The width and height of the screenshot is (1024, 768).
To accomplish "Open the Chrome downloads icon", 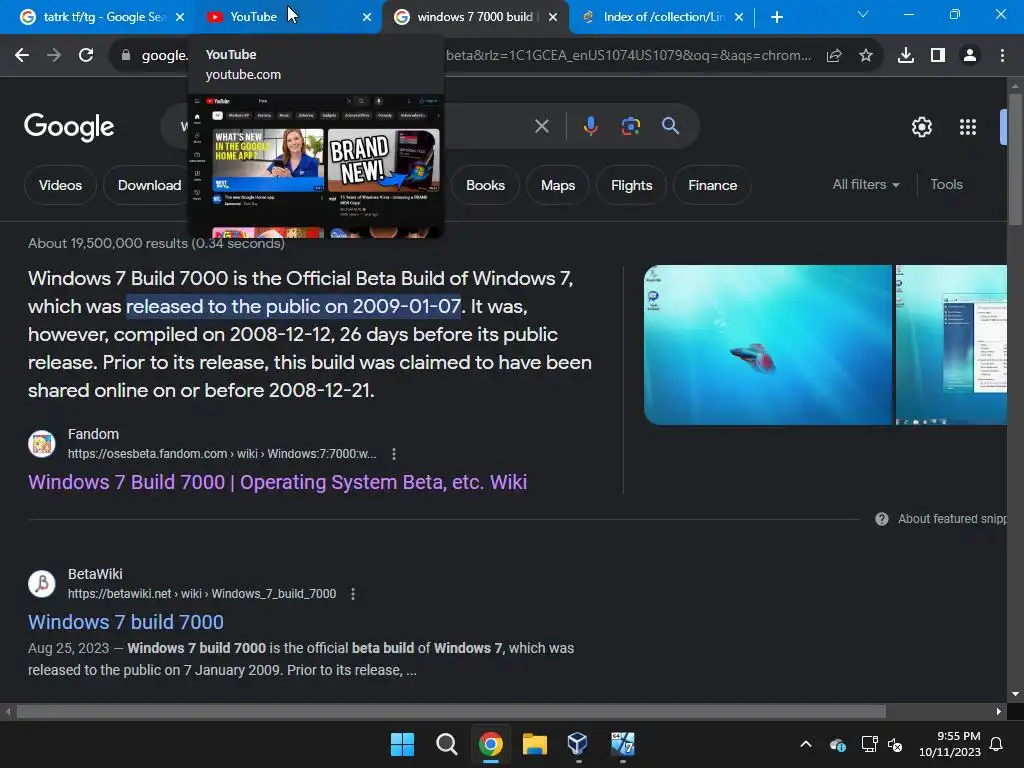I will pos(906,56).
